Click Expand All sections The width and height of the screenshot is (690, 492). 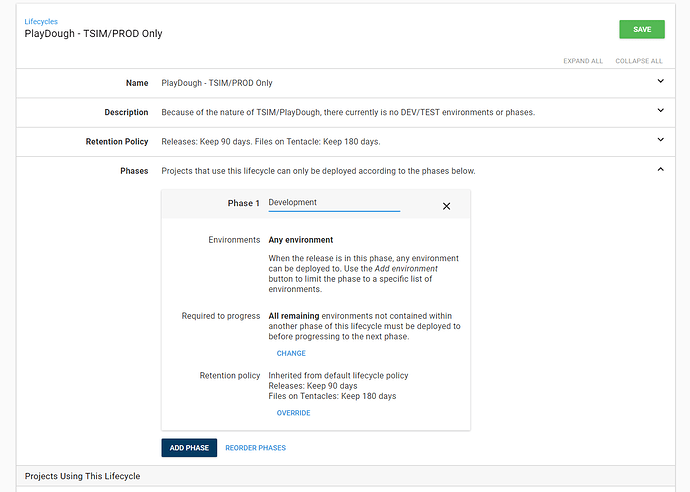tap(583, 61)
